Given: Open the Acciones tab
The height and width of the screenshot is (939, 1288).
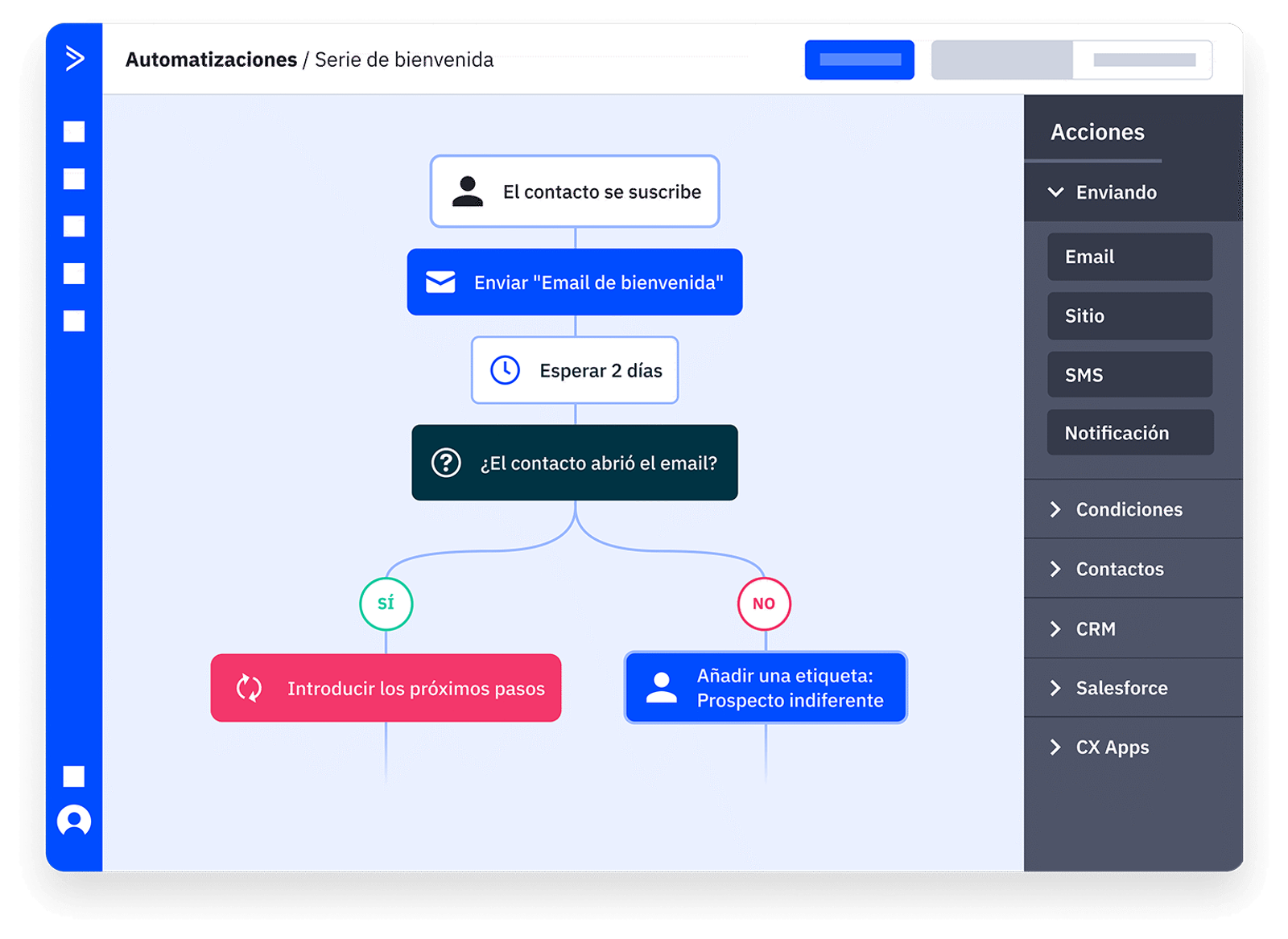Looking at the screenshot, I should (1097, 132).
